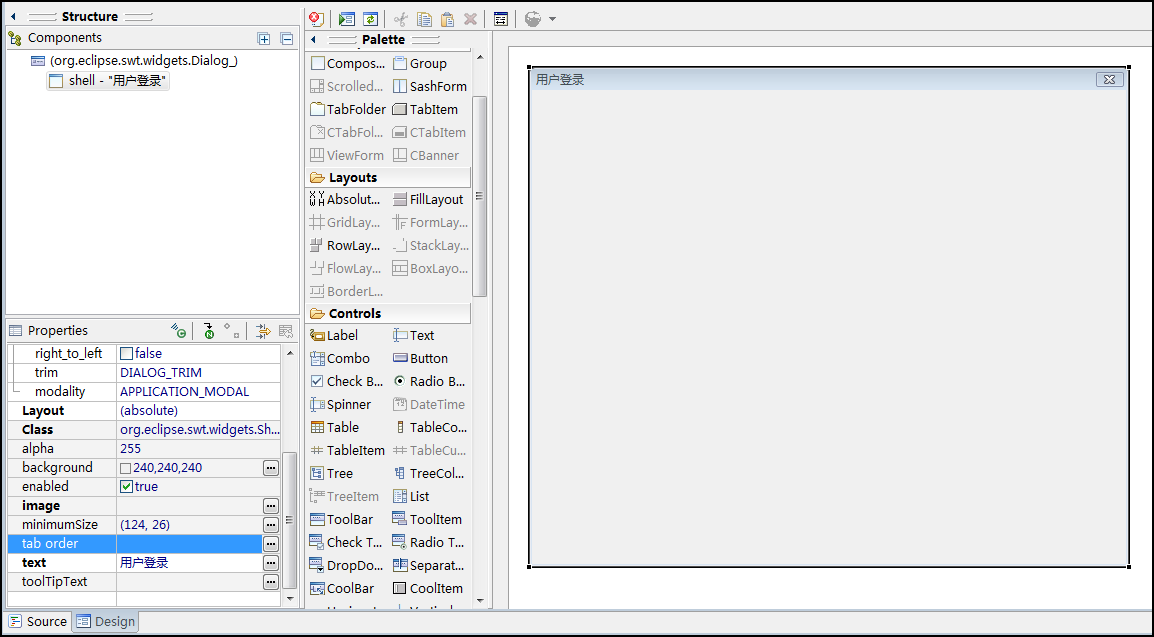This screenshot has width=1154, height=637.
Task: Uncheck the enabled property checkbox
Action: 126,486
